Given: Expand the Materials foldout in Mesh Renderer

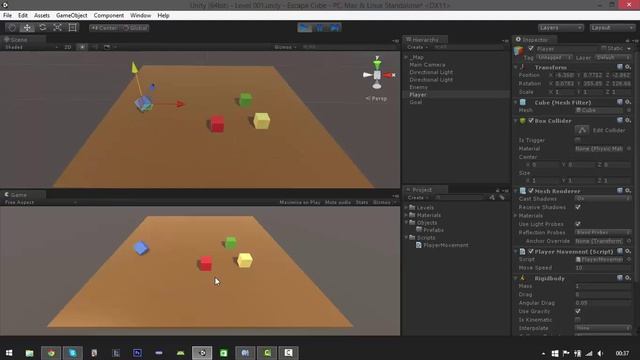Looking at the screenshot, I should point(516,216).
